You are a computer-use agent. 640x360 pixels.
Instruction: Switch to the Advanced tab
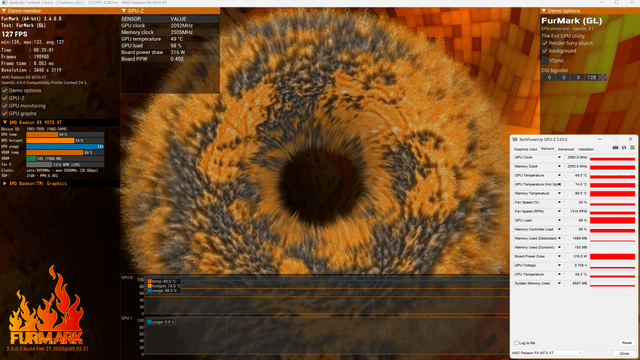(566, 149)
